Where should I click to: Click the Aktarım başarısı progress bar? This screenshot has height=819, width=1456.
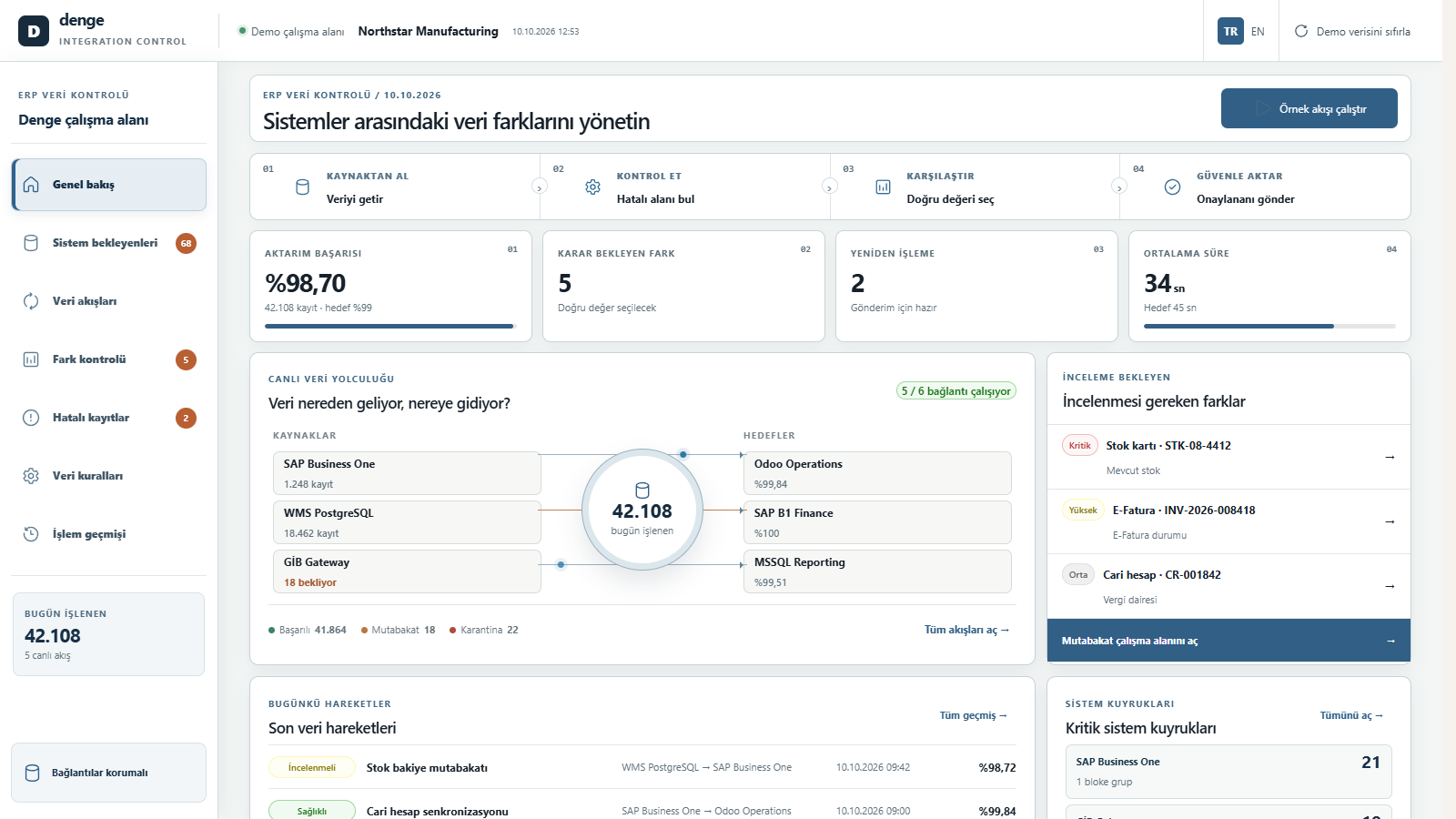[391, 326]
